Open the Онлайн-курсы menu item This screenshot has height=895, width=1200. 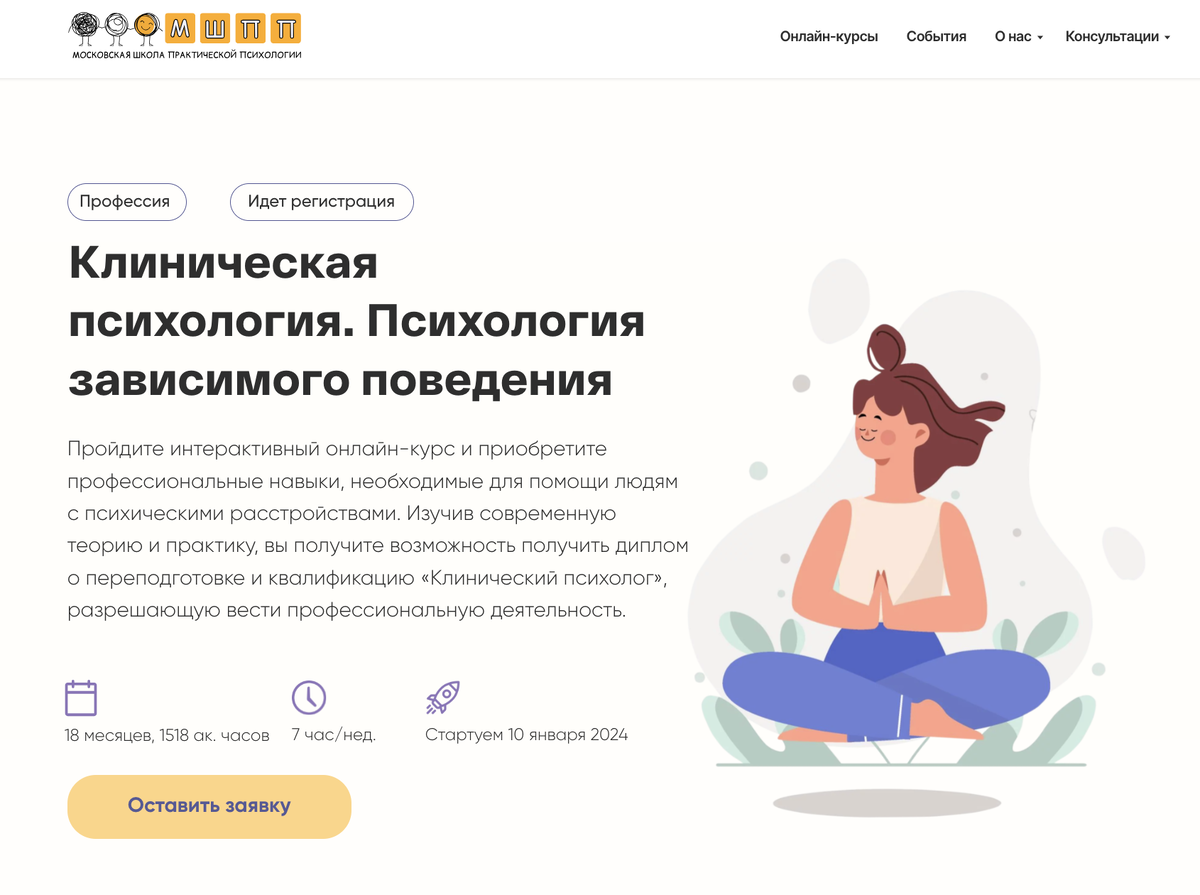coord(829,37)
